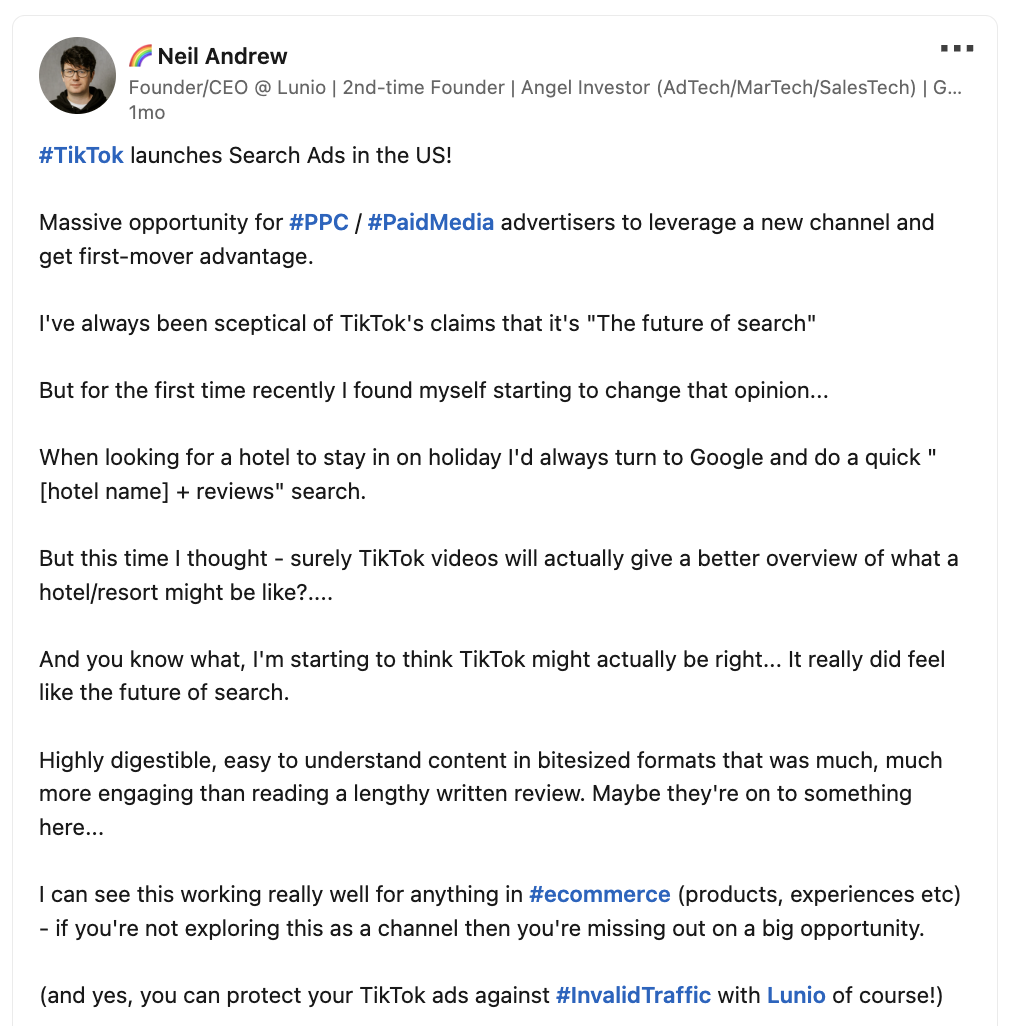
Task: Open the #PaidMedia hashtag link
Action: click(x=430, y=222)
